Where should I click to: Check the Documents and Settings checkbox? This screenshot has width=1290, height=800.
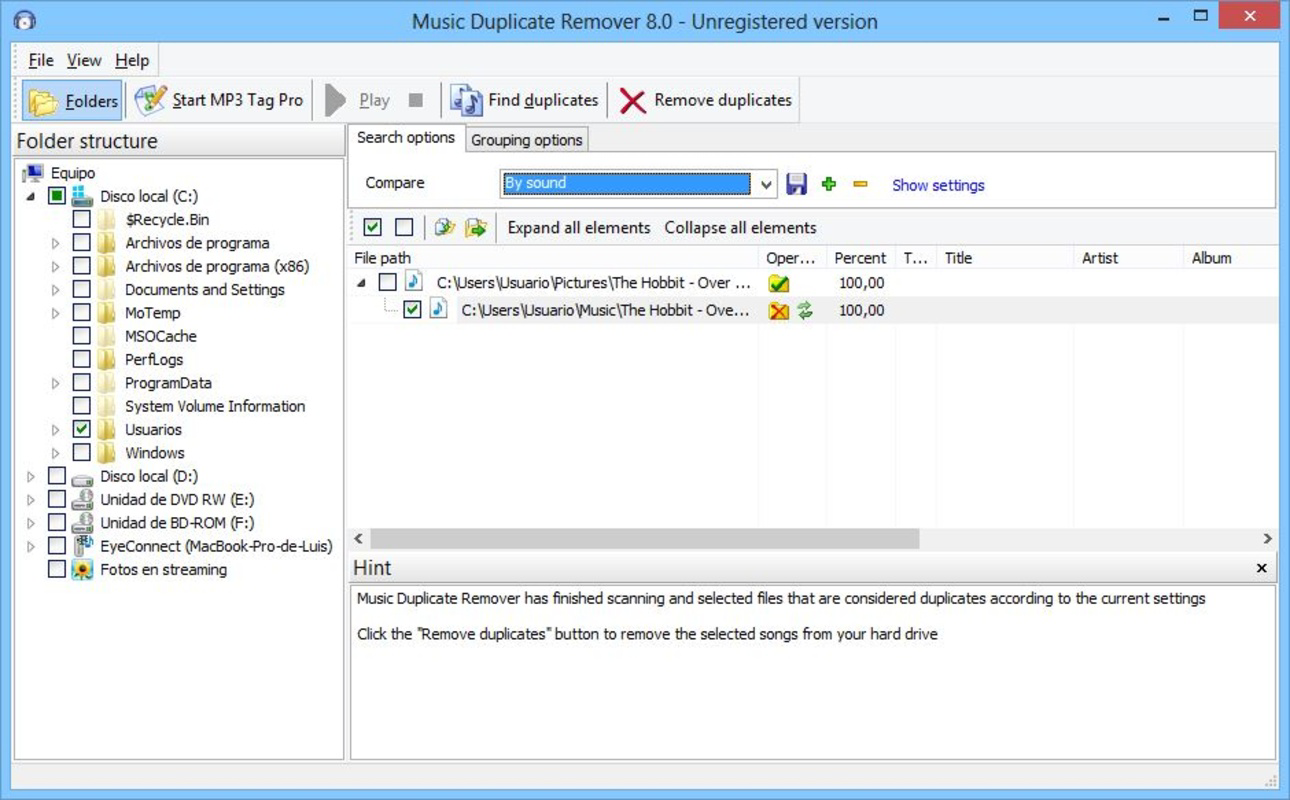tap(82, 290)
